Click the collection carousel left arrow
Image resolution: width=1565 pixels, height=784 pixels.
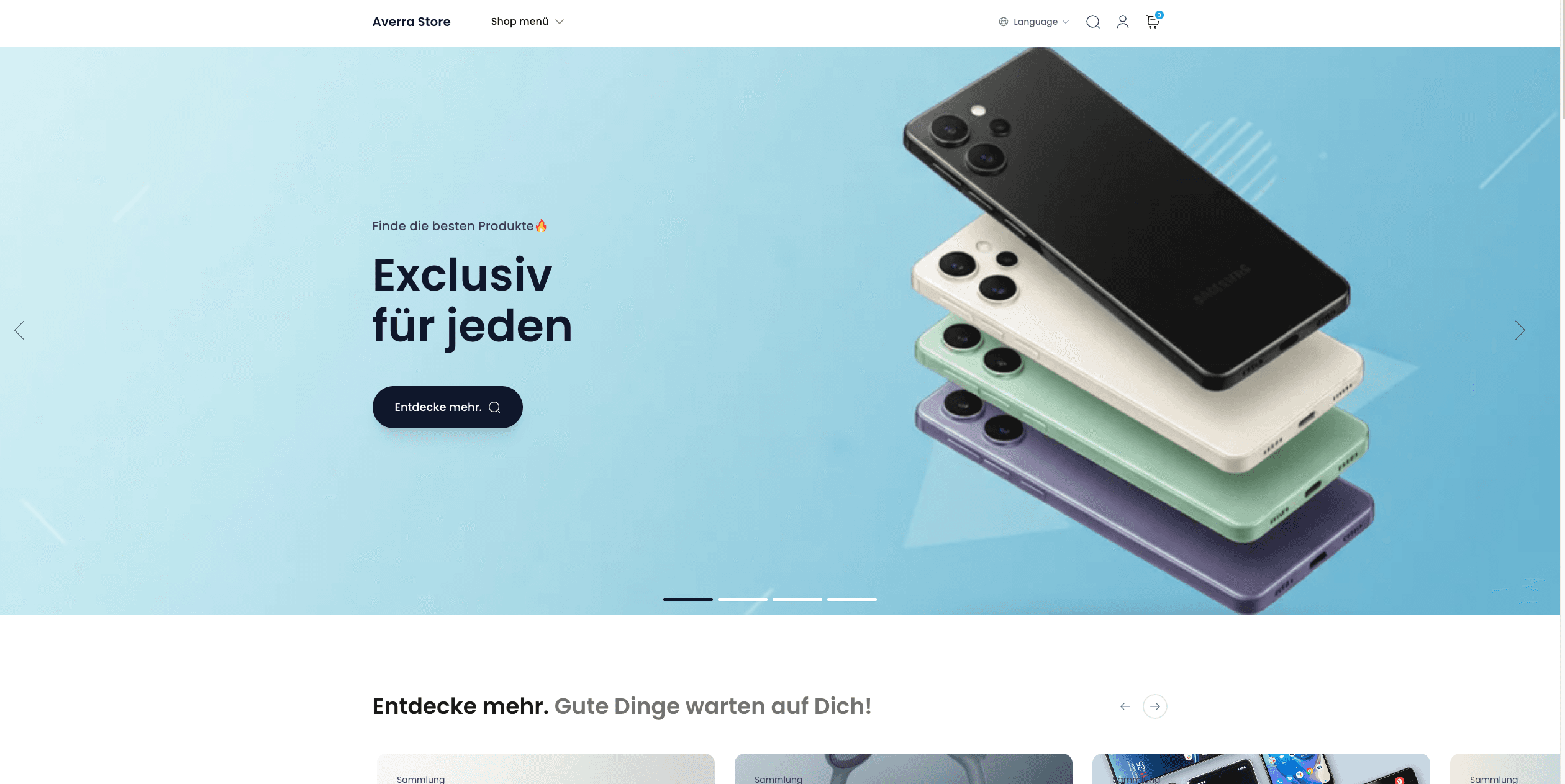(x=1125, y=706)
